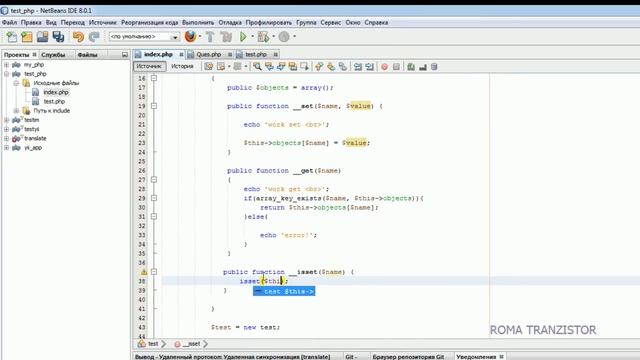The width and height of the screenshot is (640, 360).
Task: Expand the testm project node
Action: [7, 120]
